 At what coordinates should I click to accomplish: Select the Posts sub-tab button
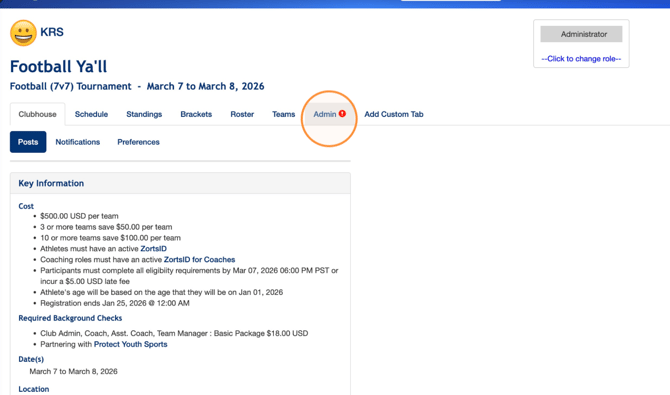point(28,142)
